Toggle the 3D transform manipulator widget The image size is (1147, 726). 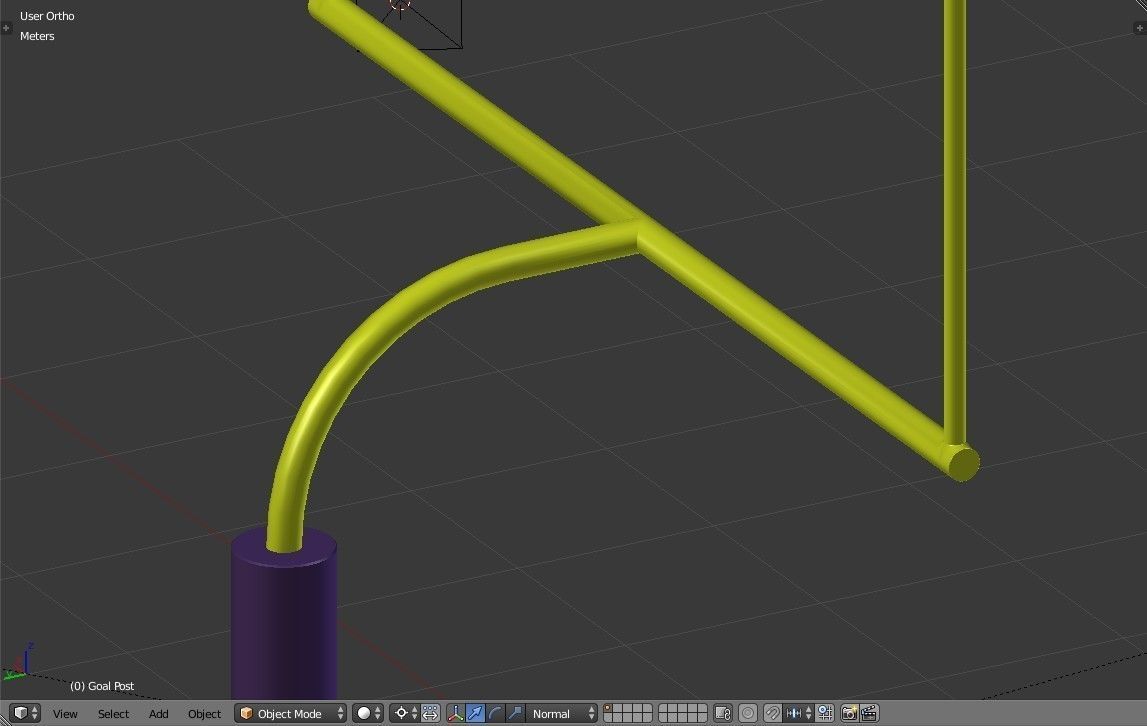pos(454,713)
